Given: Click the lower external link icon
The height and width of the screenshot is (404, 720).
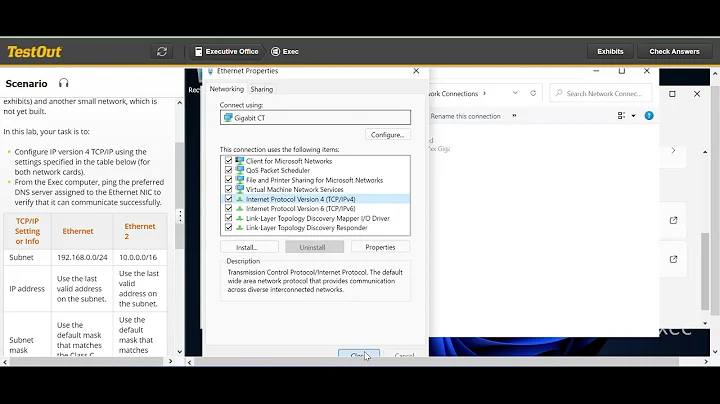Looking at the screenshot, I should [673, 259].
